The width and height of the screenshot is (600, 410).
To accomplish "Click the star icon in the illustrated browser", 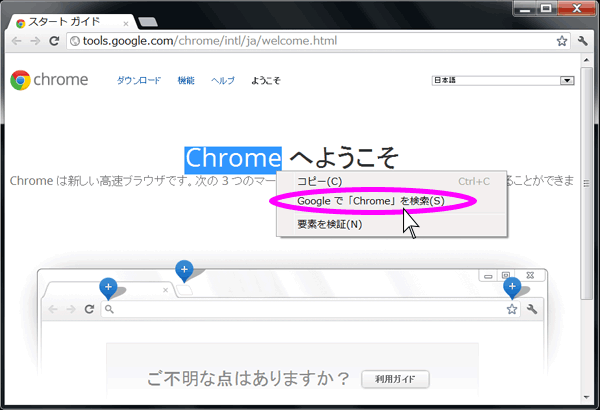I will click(x=512, y=309).
